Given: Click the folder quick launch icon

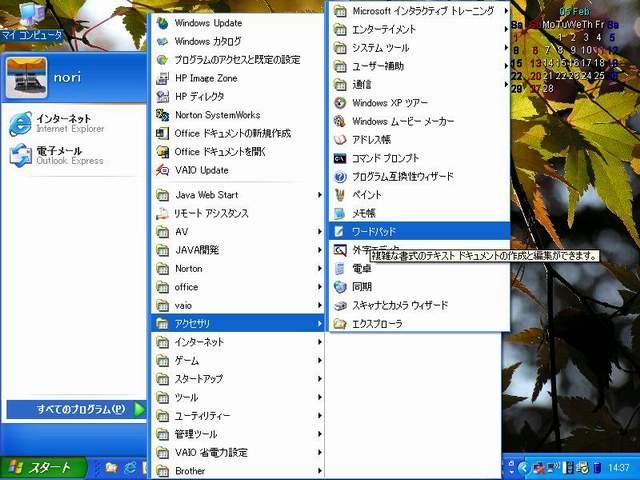Looking at the screenshot, I should pos(111,468).
